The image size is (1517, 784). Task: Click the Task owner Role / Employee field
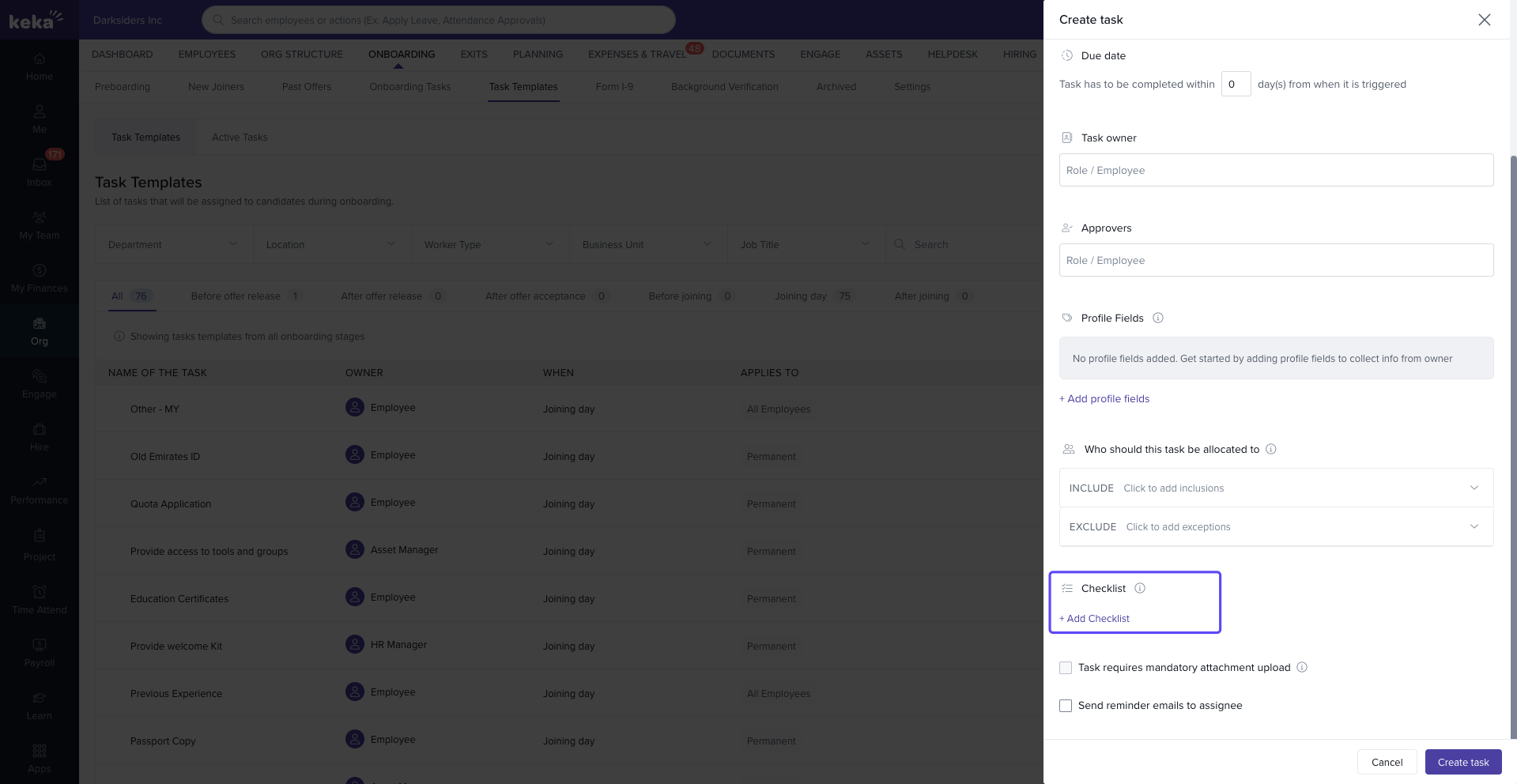point(1275,170)
